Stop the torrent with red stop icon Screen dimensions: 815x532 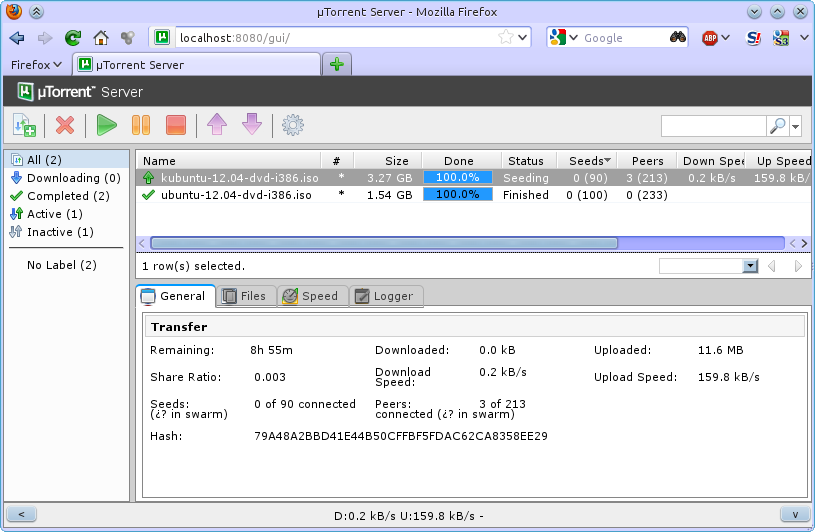pos(176,125)
